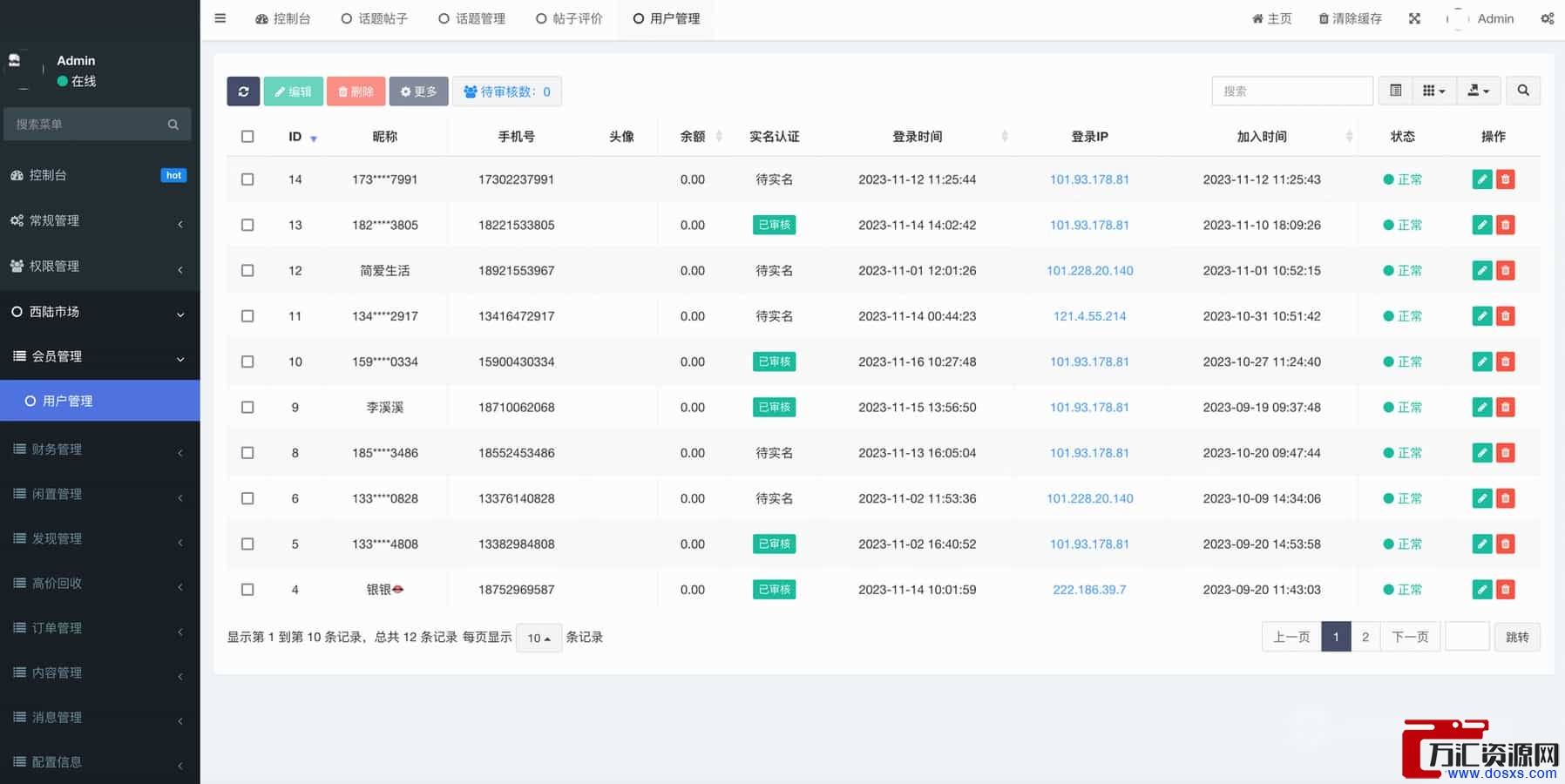
Task: Delete the user 银银
Action: pos(1505,590)
